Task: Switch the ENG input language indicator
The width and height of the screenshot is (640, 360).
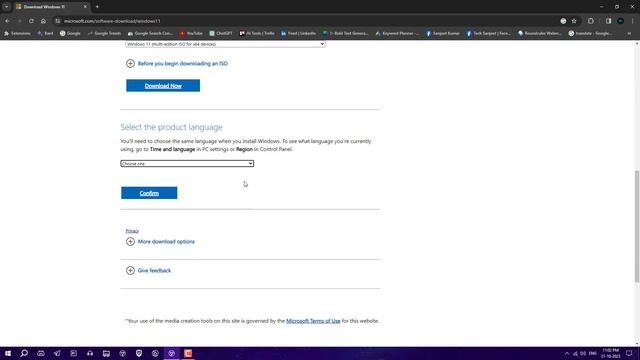Action: pyautogui.click(x=593, y=353)
